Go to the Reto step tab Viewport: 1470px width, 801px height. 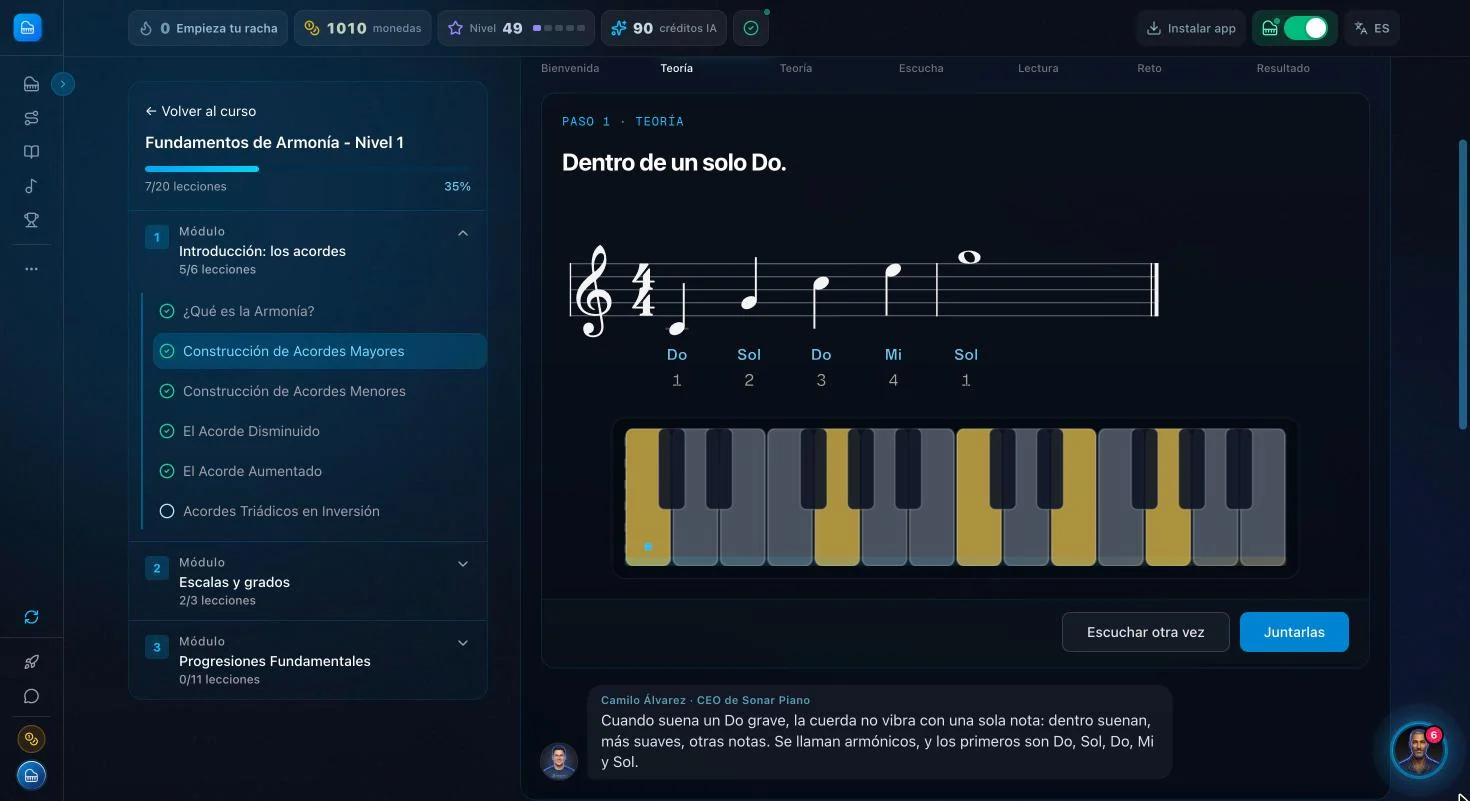tap(1149, 68)
